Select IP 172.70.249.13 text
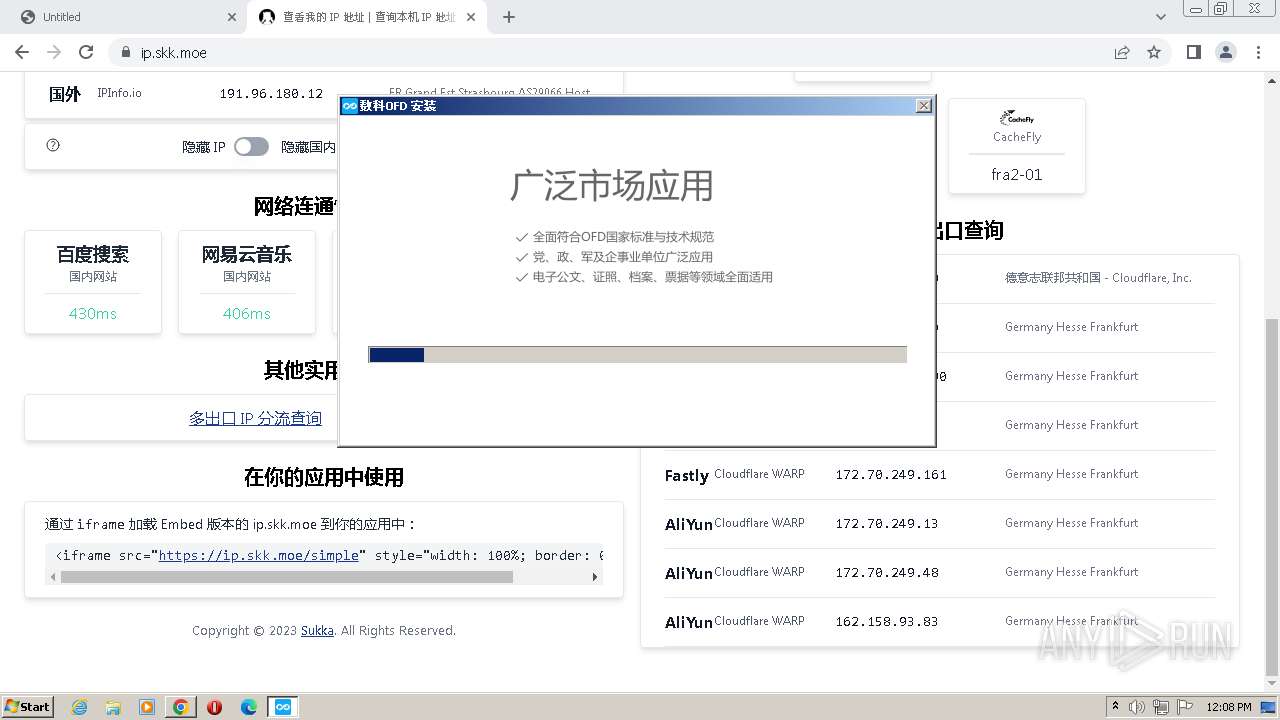1280x720 pixels. (887, 524)
